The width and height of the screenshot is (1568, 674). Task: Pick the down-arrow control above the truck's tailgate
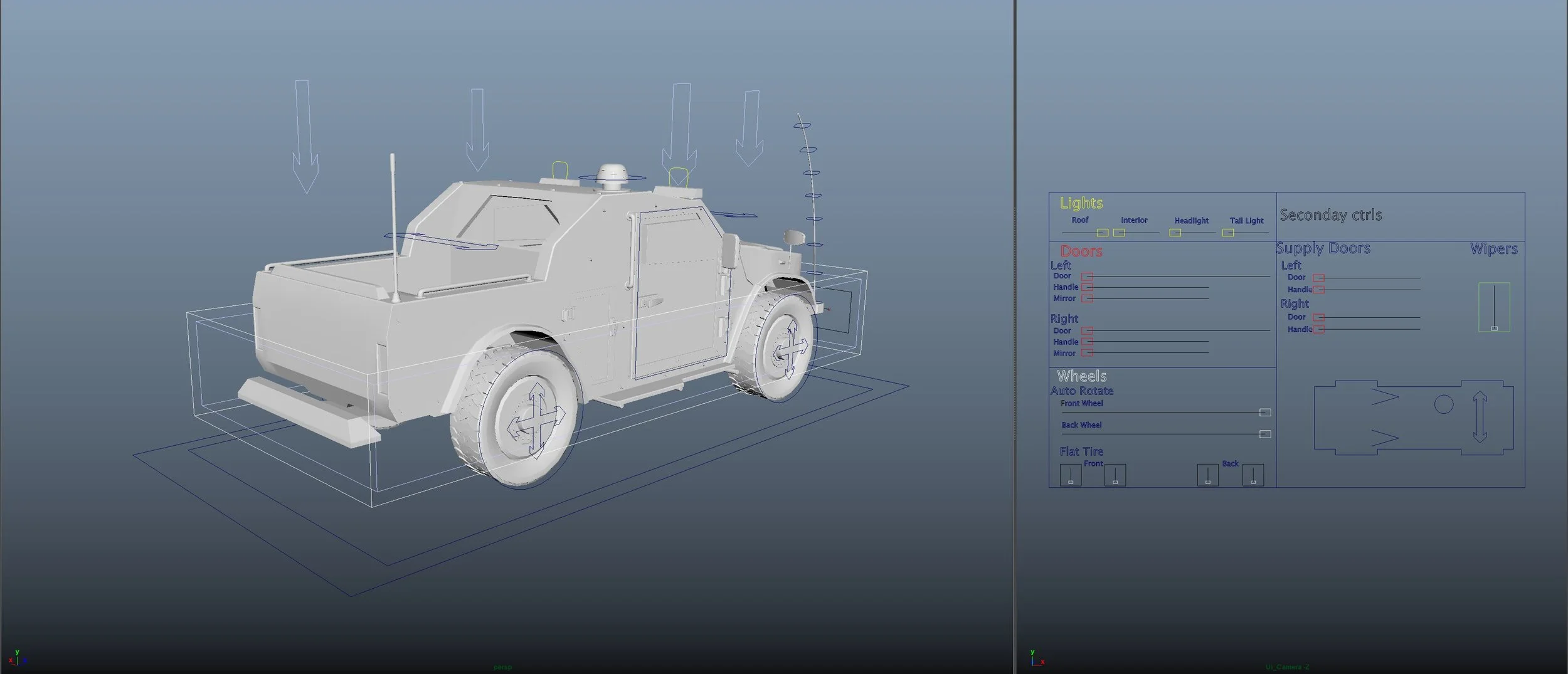pos(305,137)
